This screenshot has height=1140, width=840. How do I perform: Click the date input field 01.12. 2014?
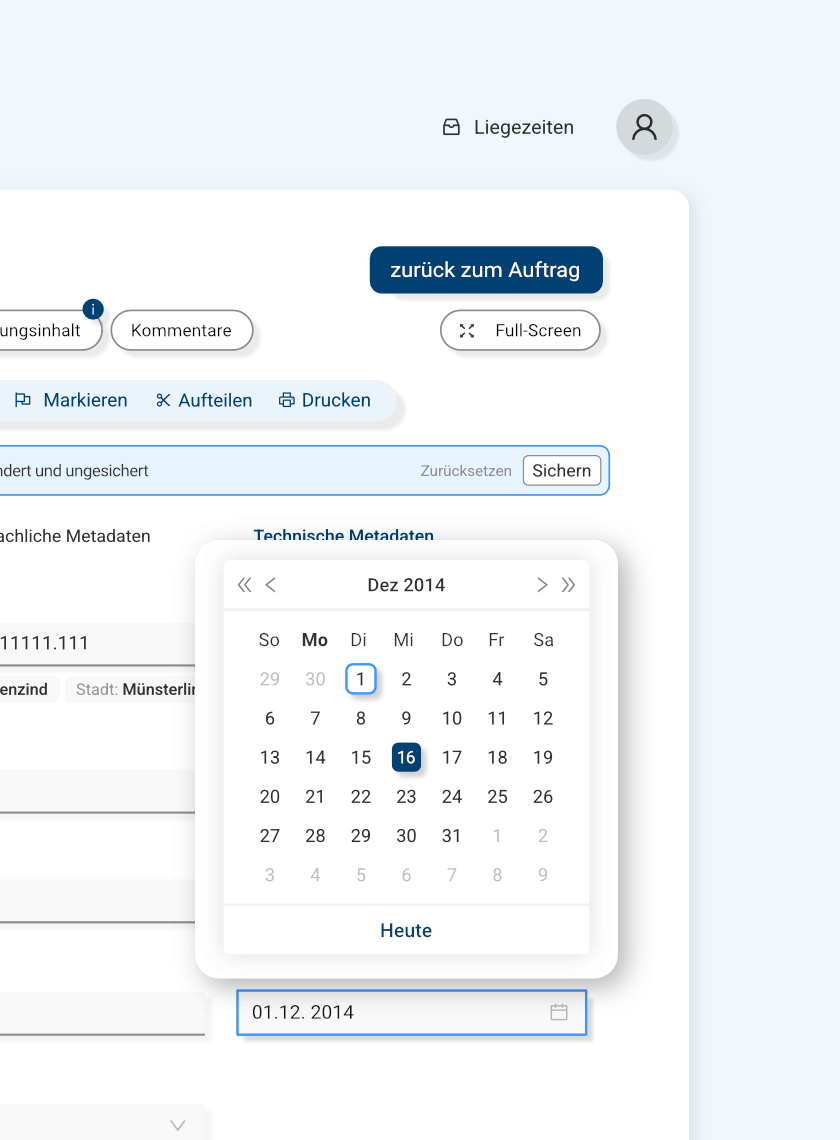(412, 1012)
